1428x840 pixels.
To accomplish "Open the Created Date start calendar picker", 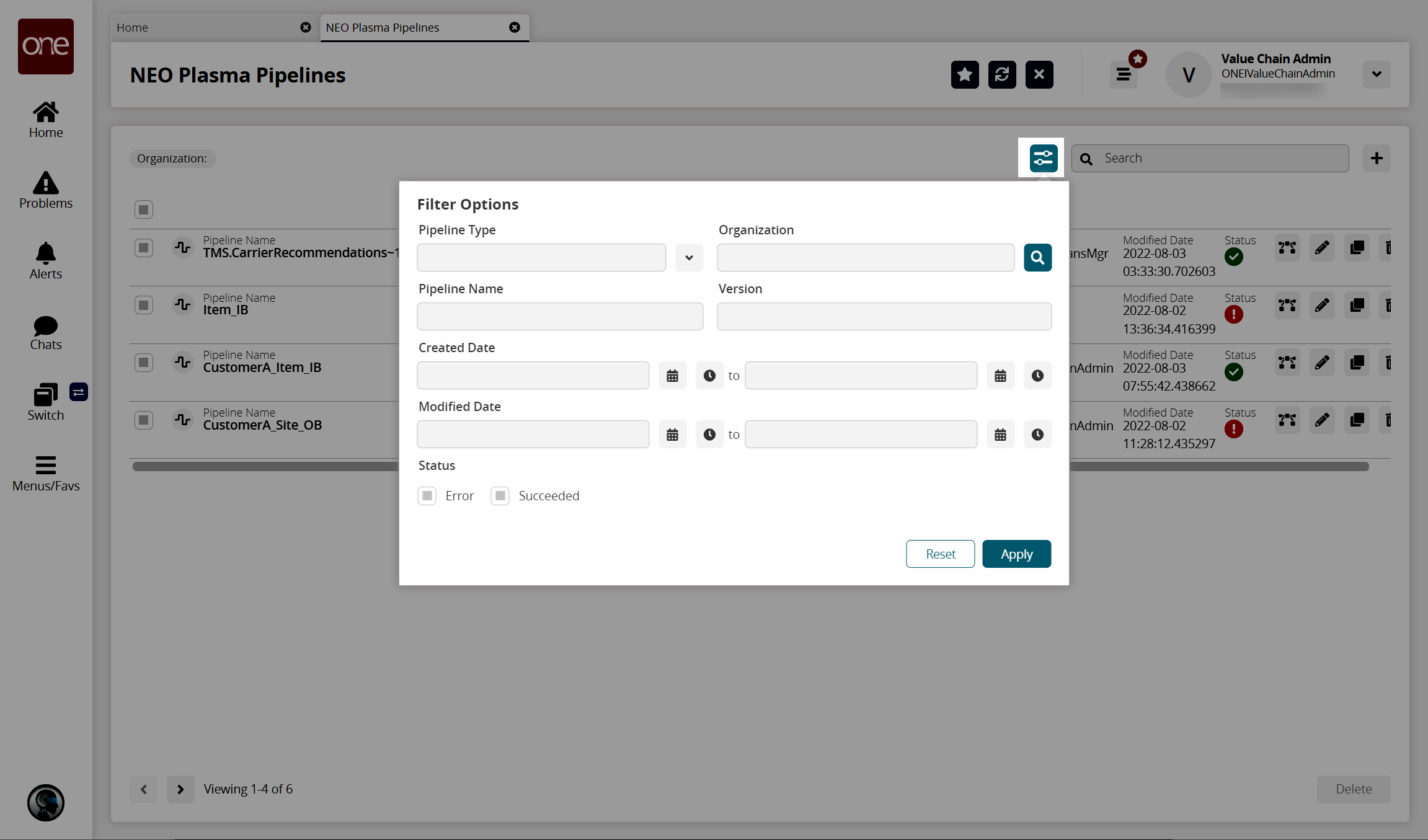I will tap(672, 375).
